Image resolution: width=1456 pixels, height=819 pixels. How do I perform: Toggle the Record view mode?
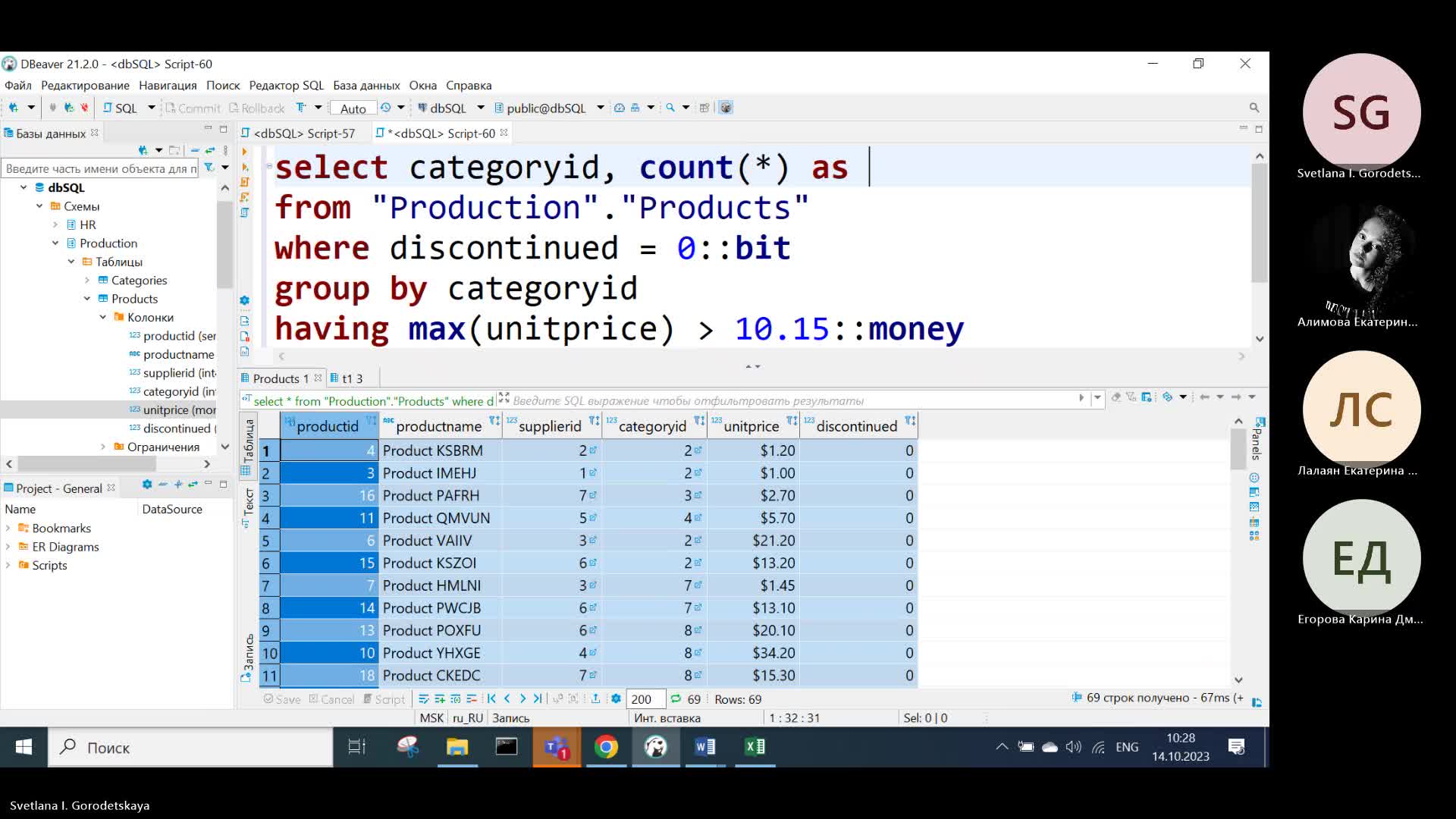click(248, 657)
